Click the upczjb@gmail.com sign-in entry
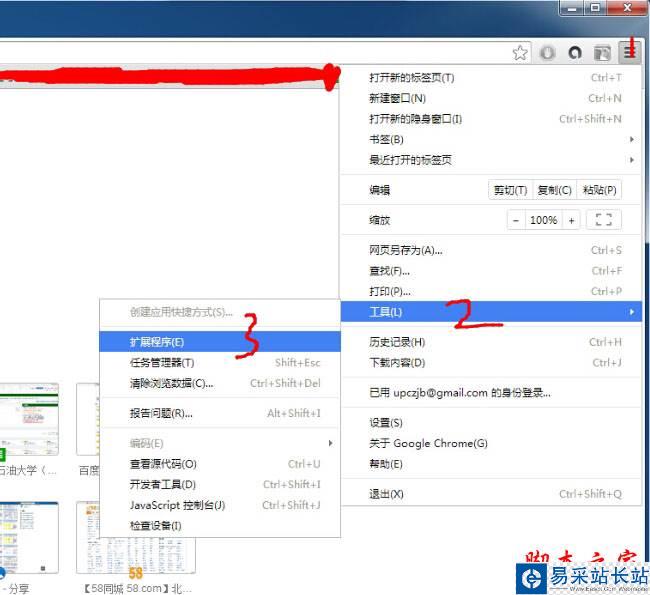 pos(491,393)
